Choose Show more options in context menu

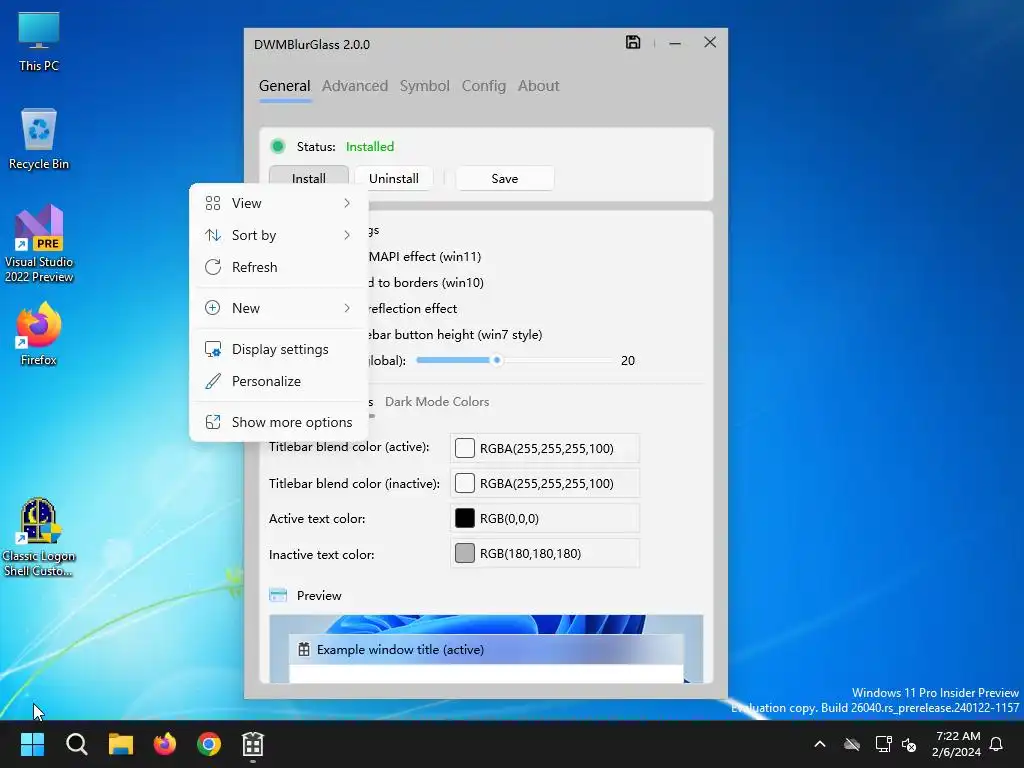click(278, 423)
